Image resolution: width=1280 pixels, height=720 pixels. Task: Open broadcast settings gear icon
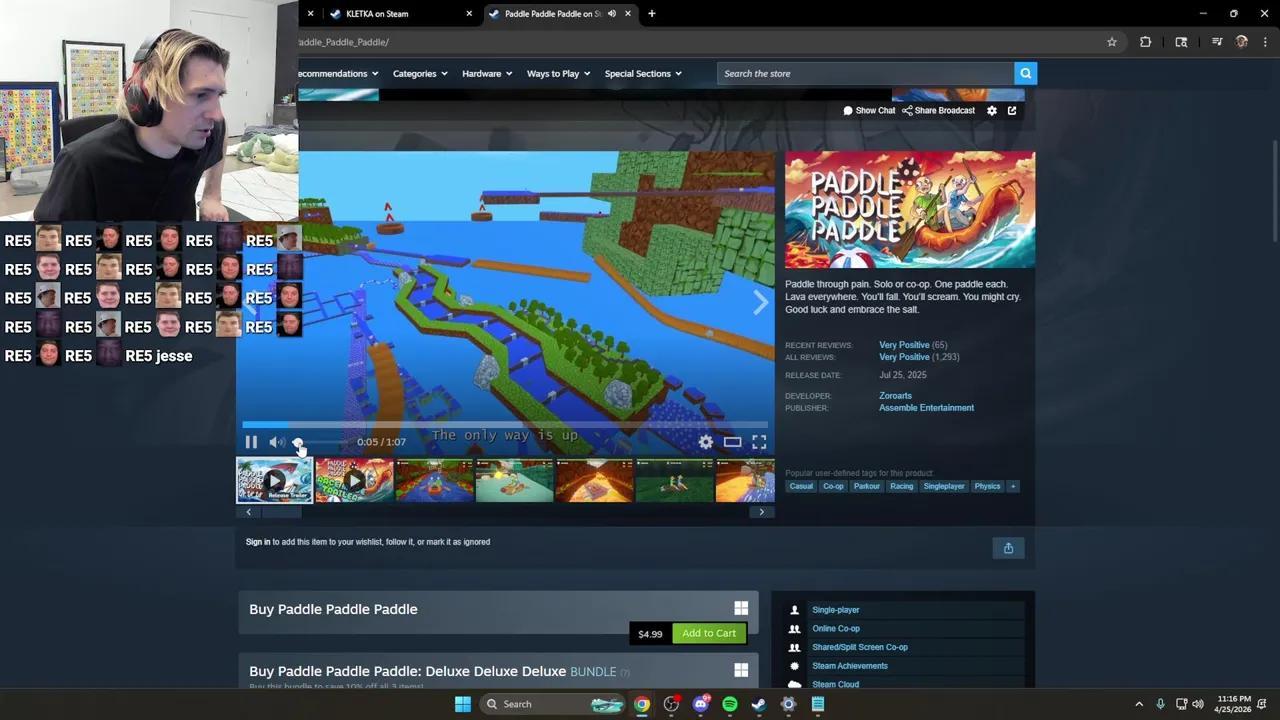992,110
